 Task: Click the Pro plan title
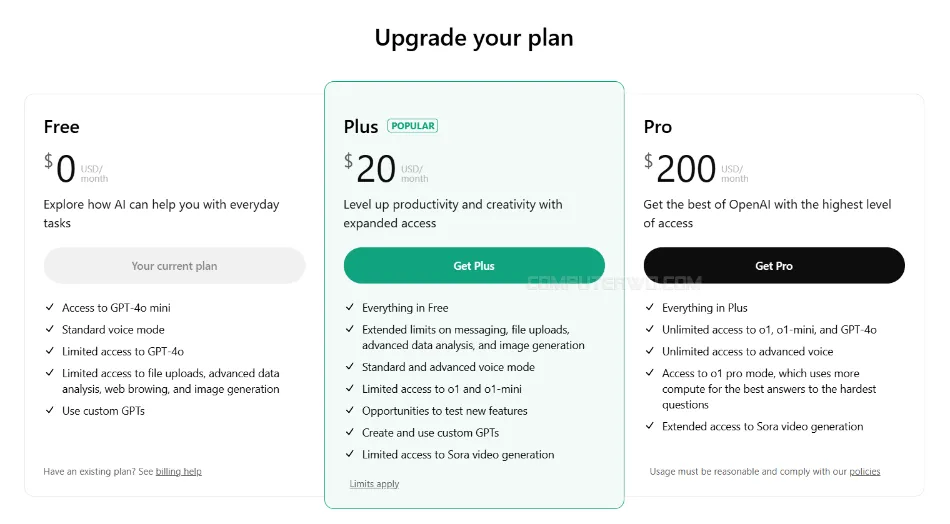click(x=657, y=127)
